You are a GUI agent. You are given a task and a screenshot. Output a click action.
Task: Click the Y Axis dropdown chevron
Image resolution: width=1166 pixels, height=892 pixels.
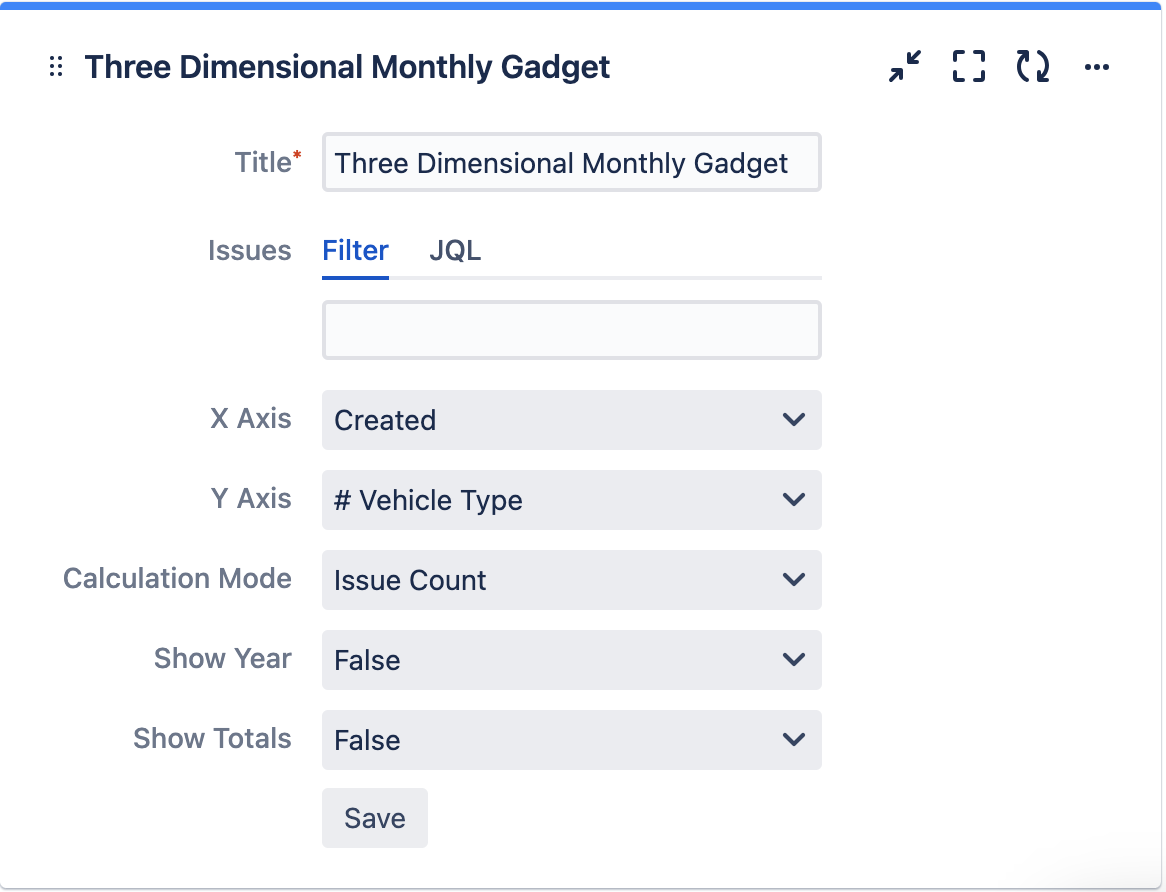tap(794, 500)
